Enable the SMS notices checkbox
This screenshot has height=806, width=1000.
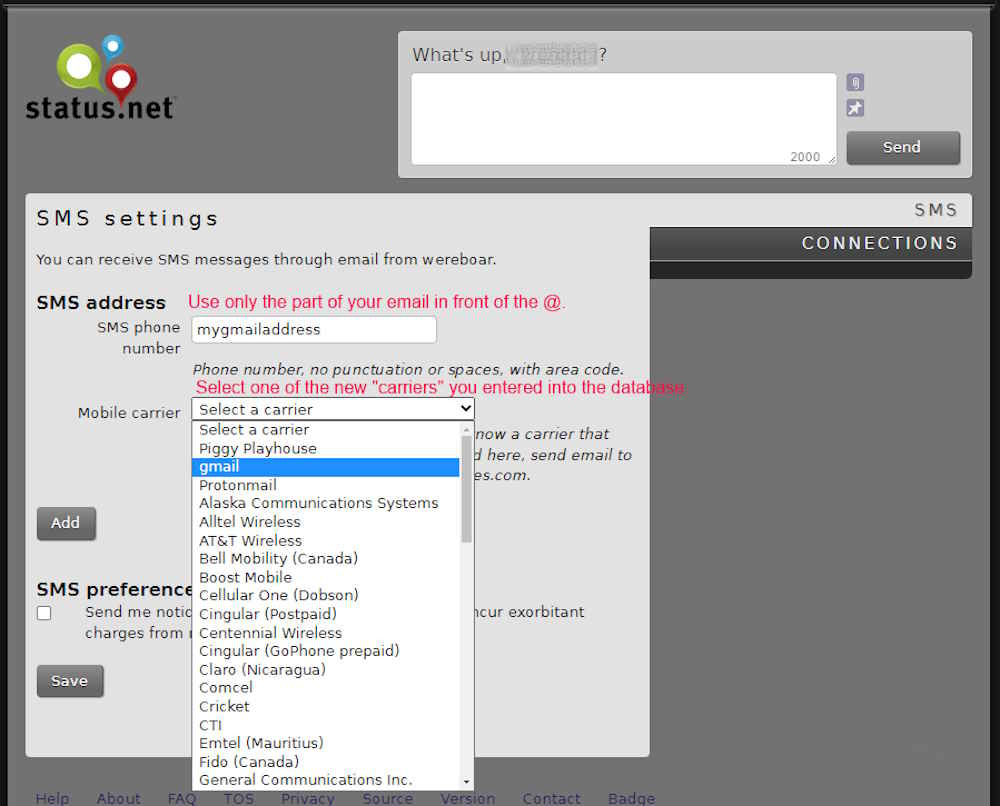tap(44, 613)
